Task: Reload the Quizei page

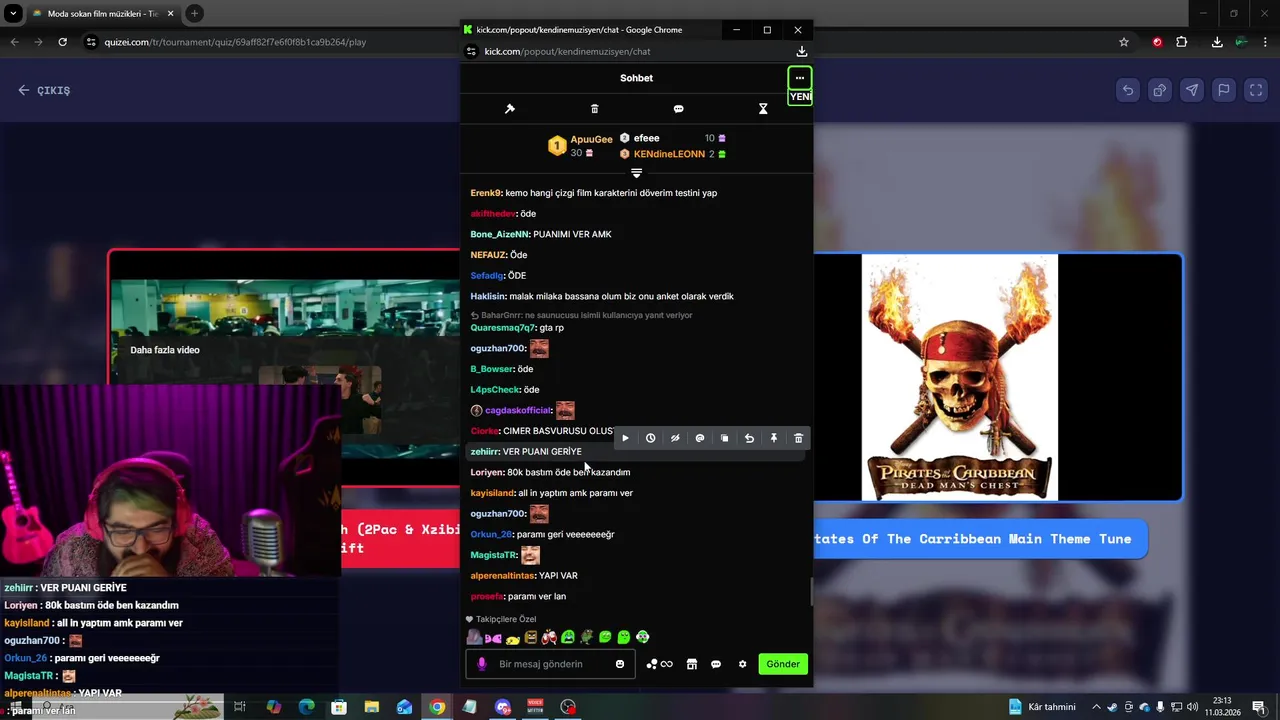Action: pos(62,42)
